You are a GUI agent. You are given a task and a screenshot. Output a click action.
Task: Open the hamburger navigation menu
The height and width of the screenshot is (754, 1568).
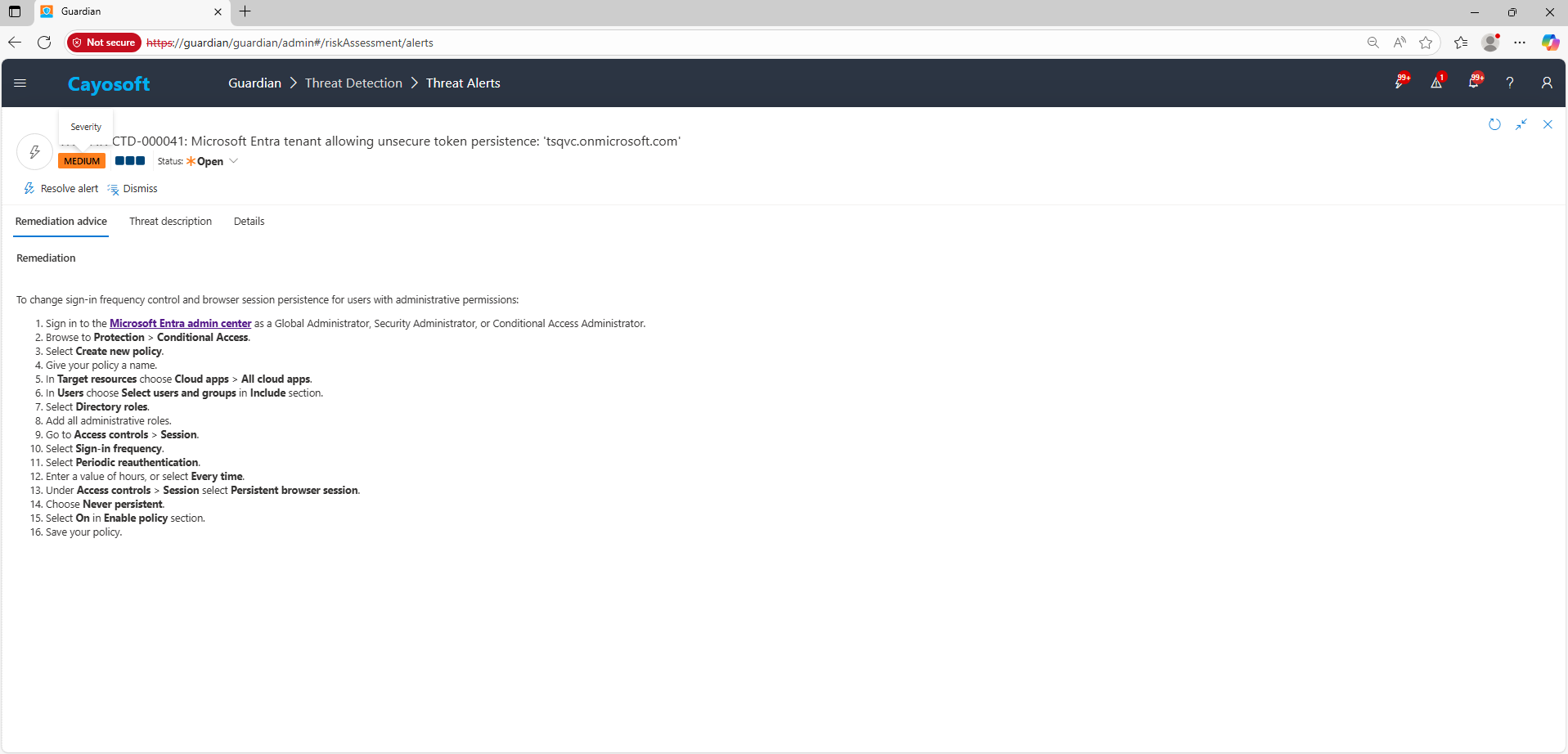[x=20, y=83]
